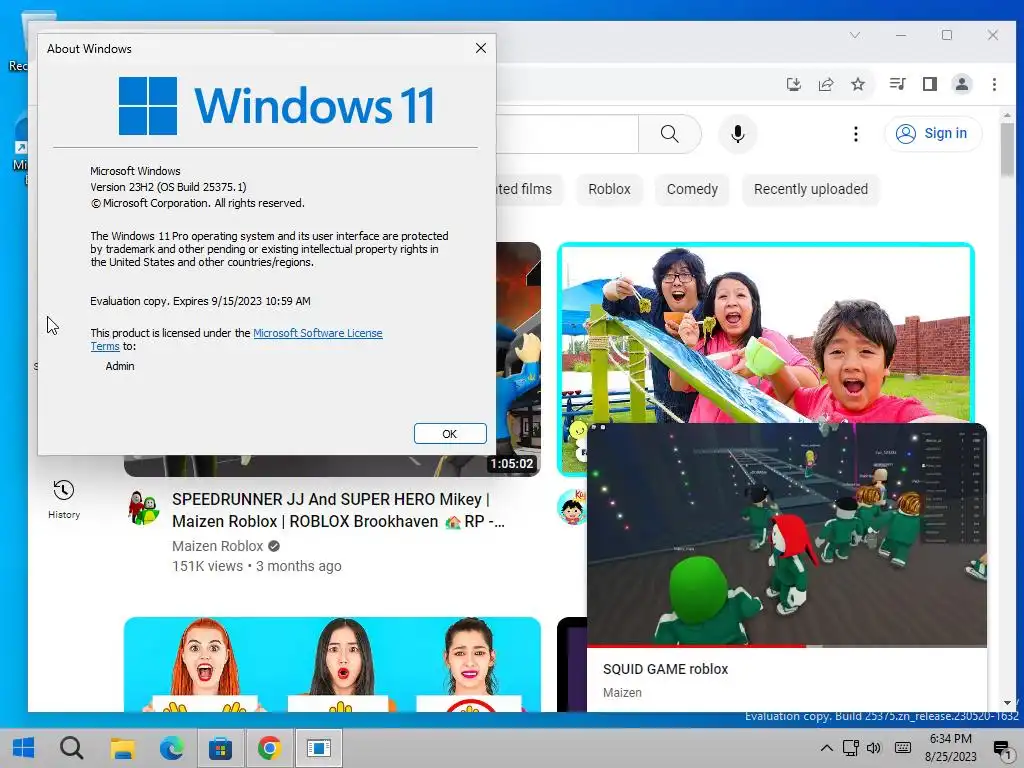Image resolution: width=1024 pixels, height=768 pixels.
Task: Close the About Windows dialog
Action: point(481,48)
